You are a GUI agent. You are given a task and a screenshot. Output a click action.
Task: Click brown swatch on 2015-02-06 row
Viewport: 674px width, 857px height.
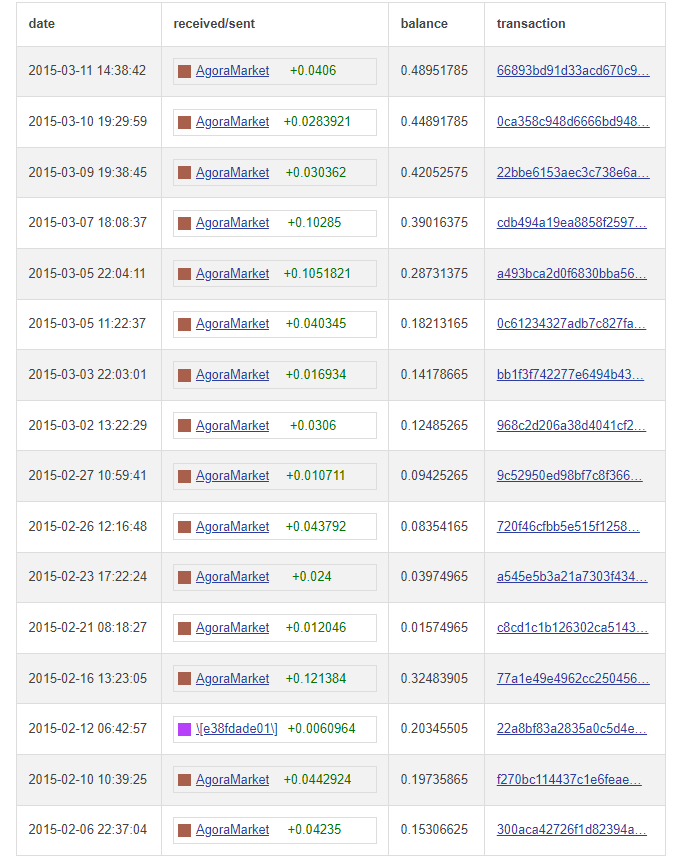185,830
